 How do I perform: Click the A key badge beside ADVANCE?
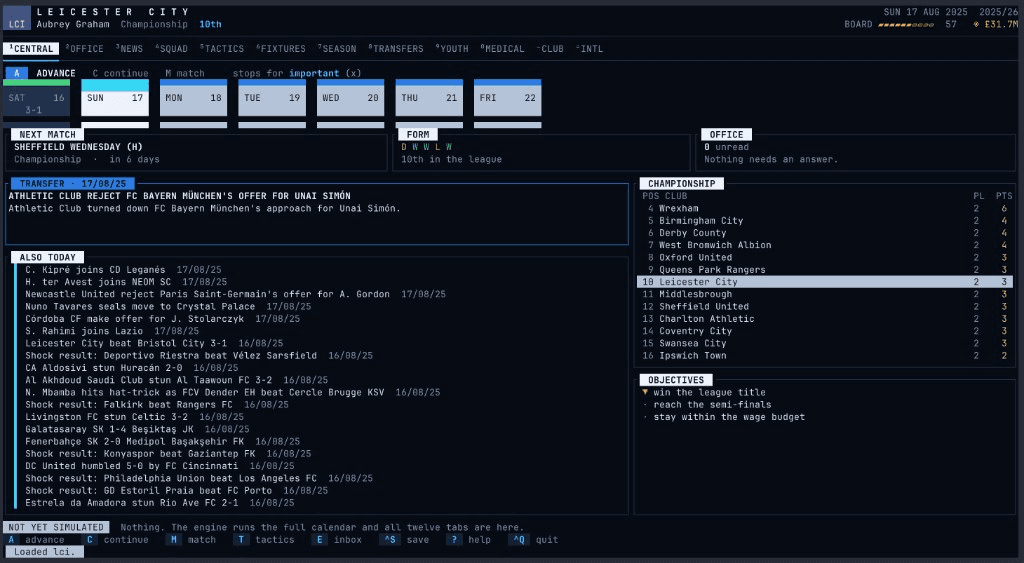17,73
